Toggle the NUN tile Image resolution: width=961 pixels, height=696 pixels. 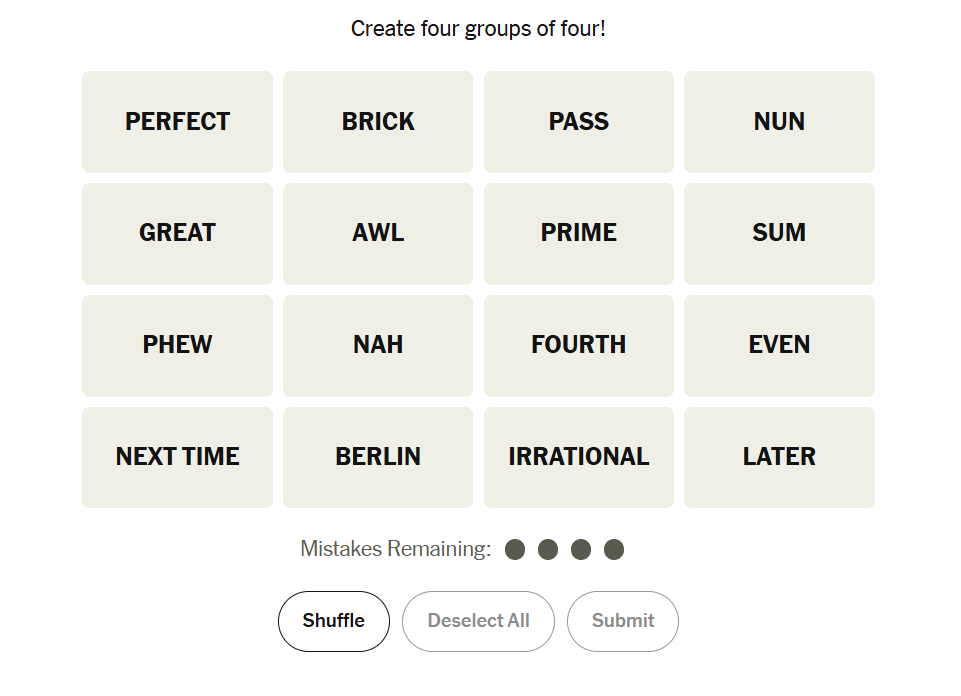[779, 122]
